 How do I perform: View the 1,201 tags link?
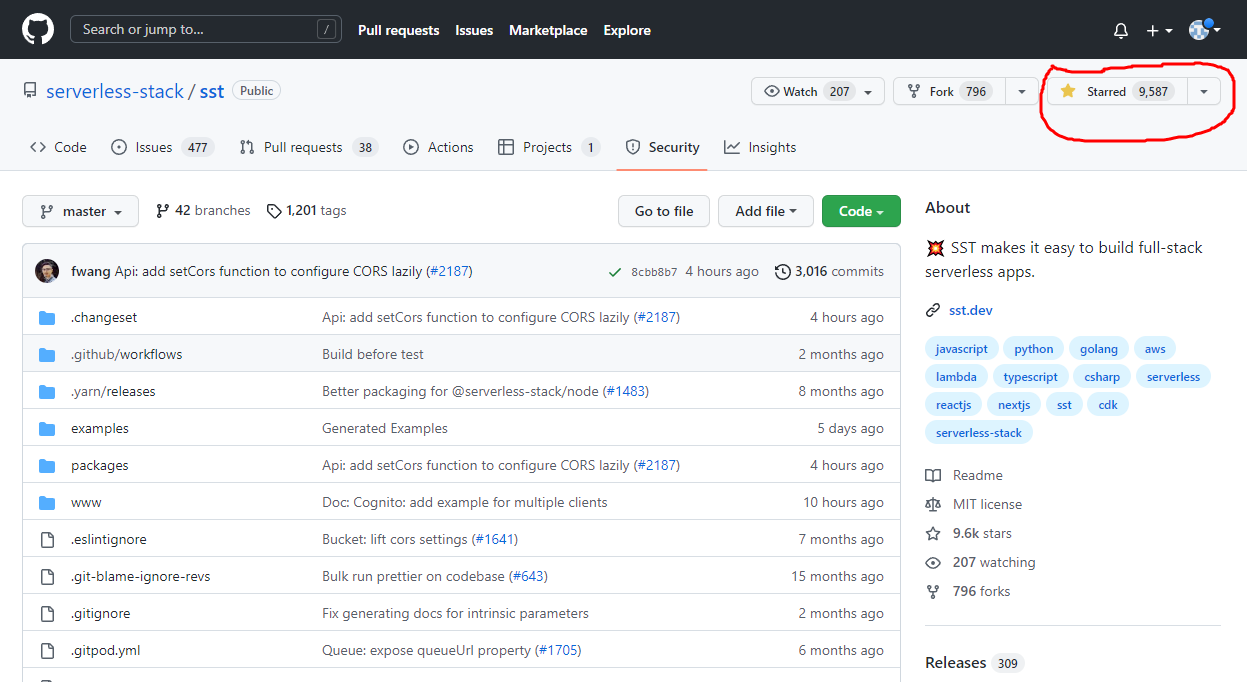click(306, 211)
